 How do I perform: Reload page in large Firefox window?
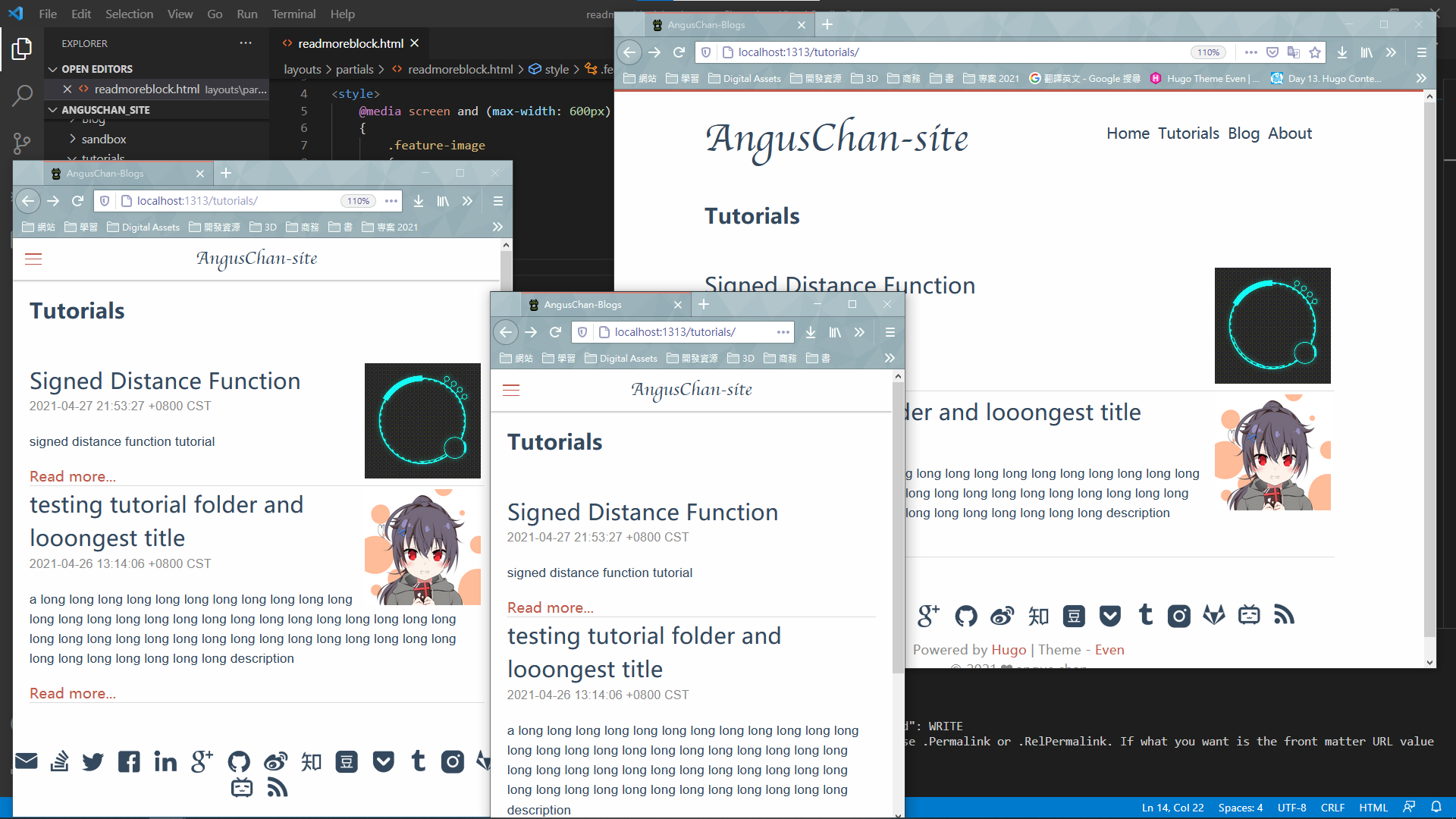679,52
